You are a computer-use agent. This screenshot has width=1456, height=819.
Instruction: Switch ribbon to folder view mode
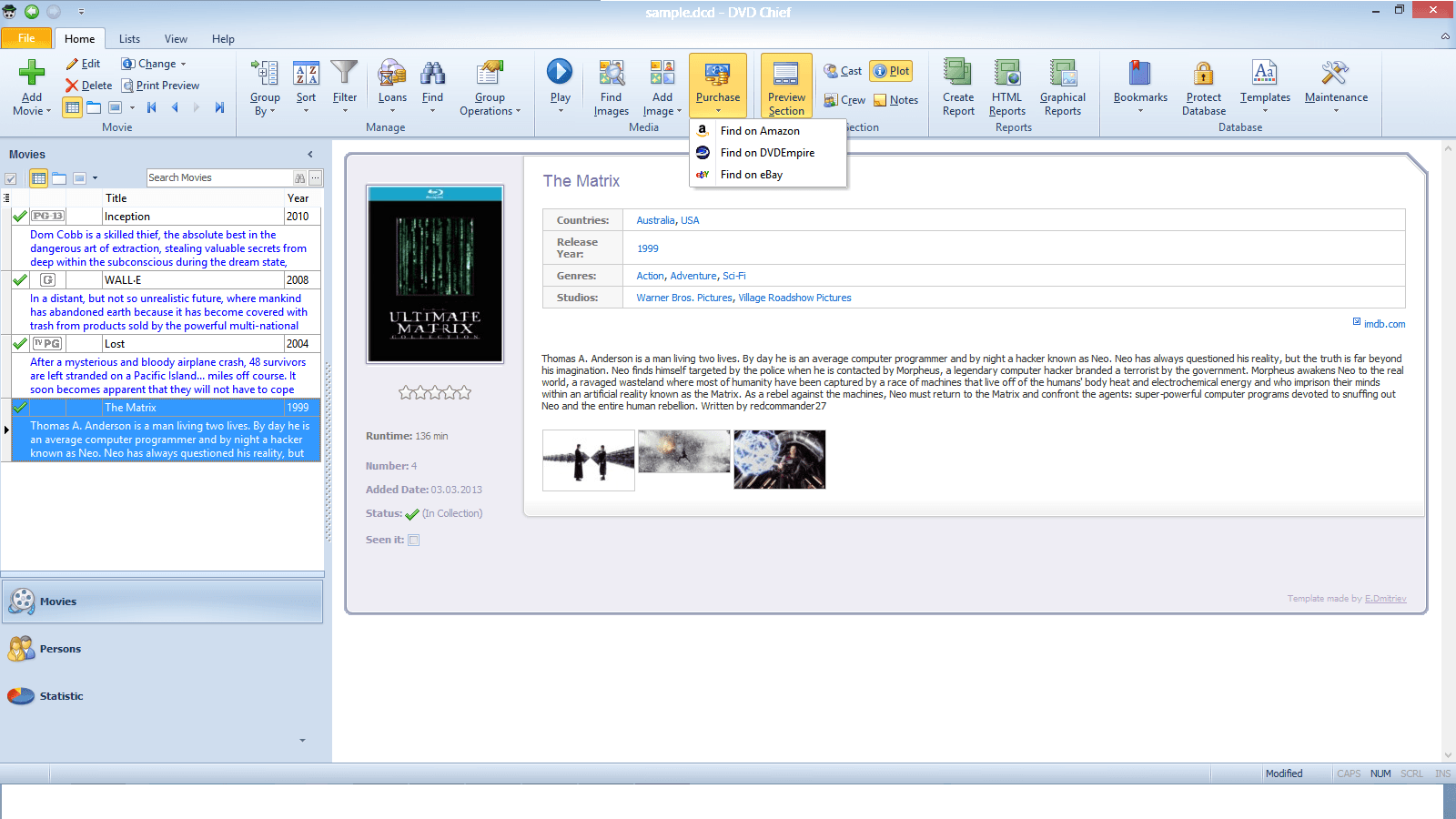pos(94,107)
